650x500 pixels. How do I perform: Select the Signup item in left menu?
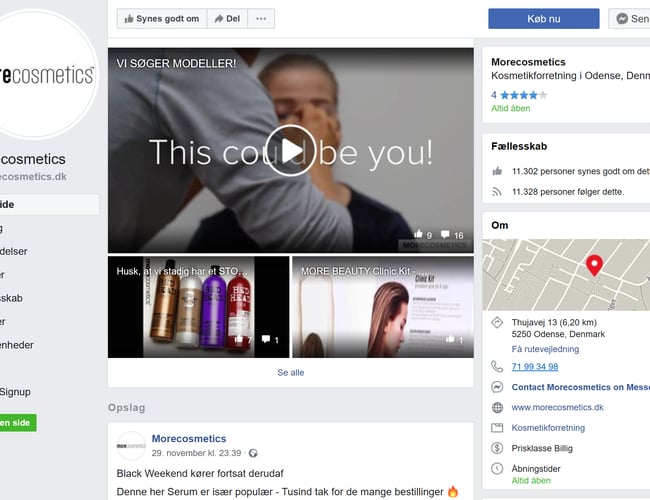(x=15, y=391)
